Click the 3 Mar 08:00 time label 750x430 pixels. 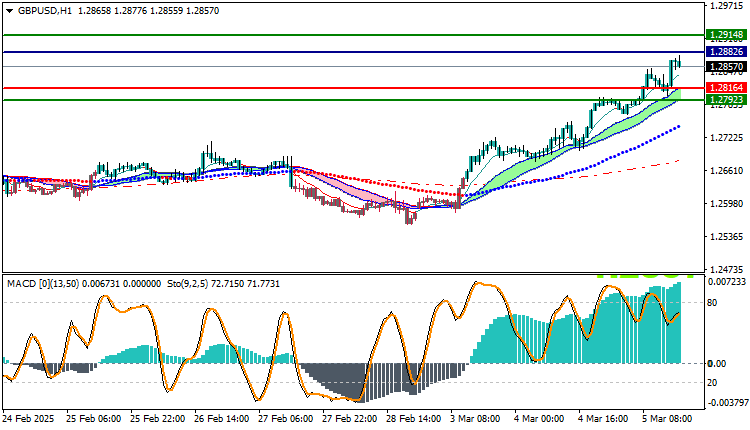(476, 419)
